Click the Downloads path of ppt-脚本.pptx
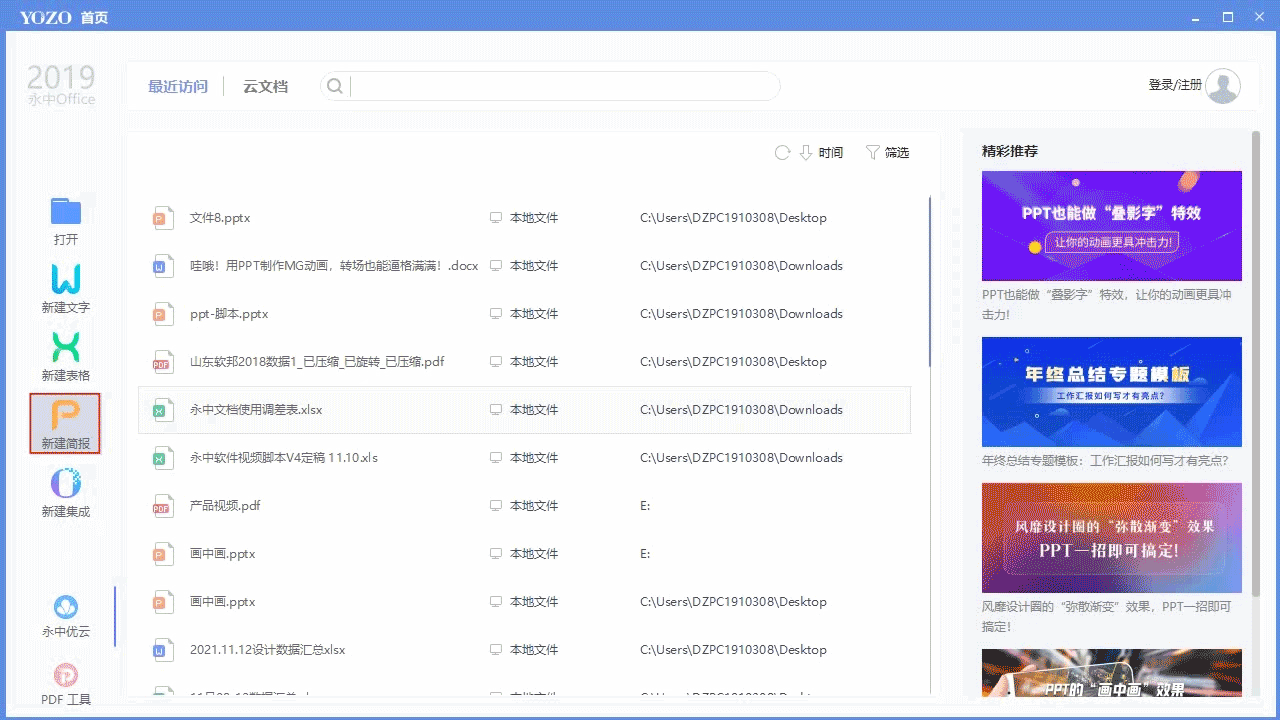Image resolution: width=1280 pixels, height=720 pixels. [x=741, y=314]
